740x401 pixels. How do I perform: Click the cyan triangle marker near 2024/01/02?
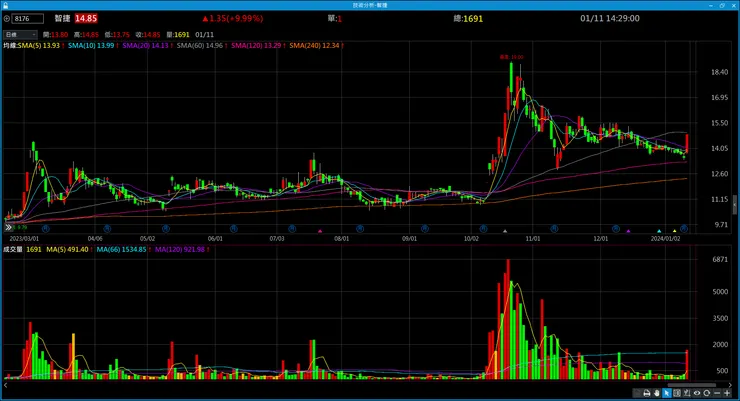(x=659, y=231)
